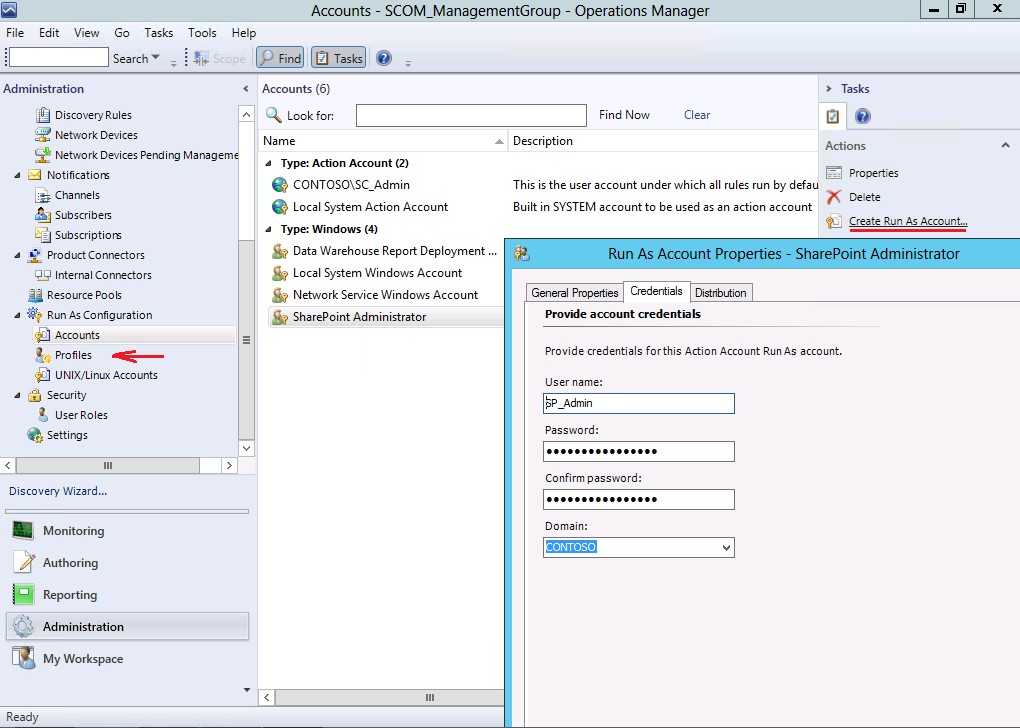Click the Subscribers icon
The image size is (1020, 728).
(x=43, y=215)
